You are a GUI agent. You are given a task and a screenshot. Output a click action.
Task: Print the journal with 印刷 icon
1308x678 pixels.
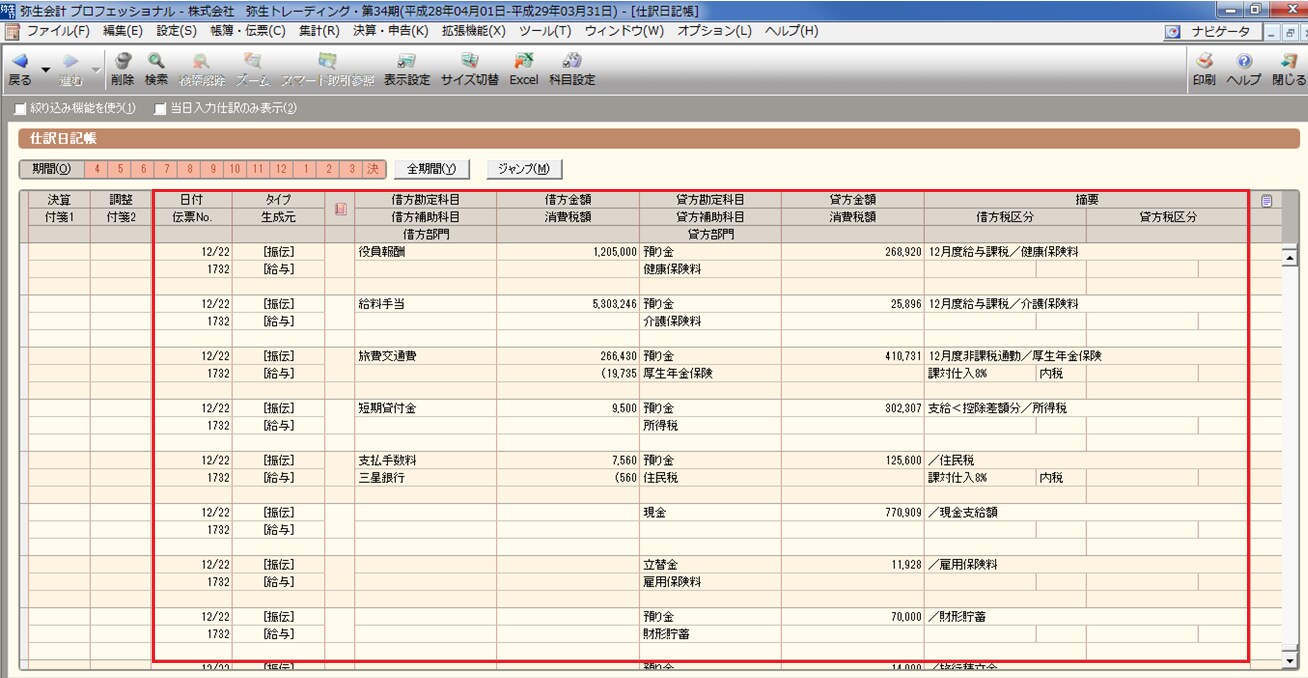(x=1204, y=67)
